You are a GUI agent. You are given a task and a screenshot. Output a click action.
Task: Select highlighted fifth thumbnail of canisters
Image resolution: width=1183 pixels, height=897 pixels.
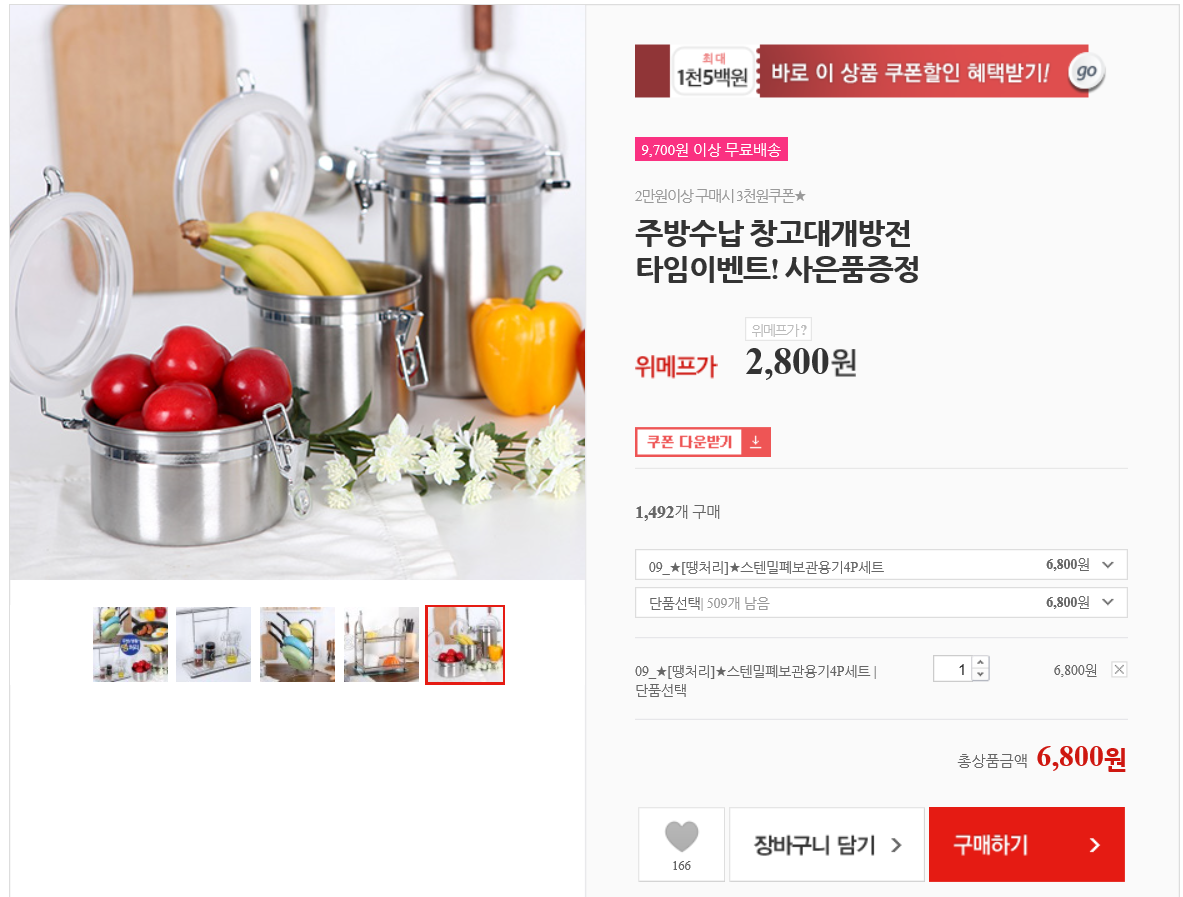465,644
